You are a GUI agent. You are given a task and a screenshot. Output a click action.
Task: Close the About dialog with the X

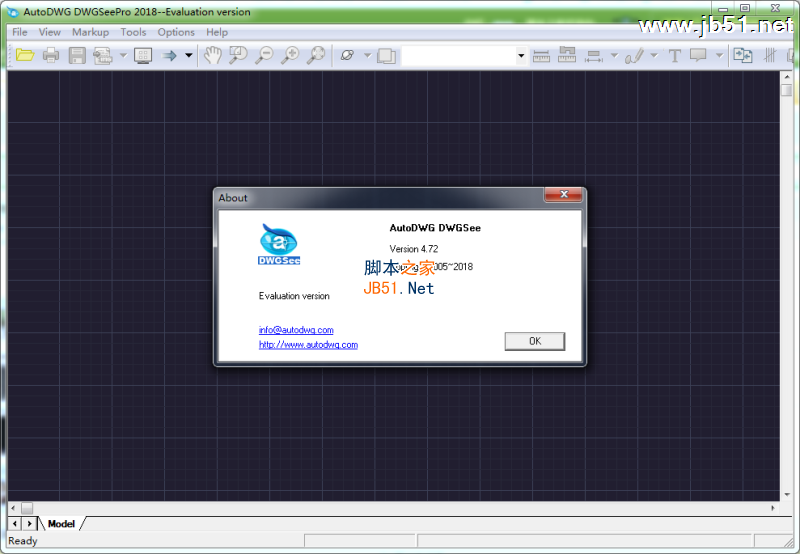click(564, 194)
